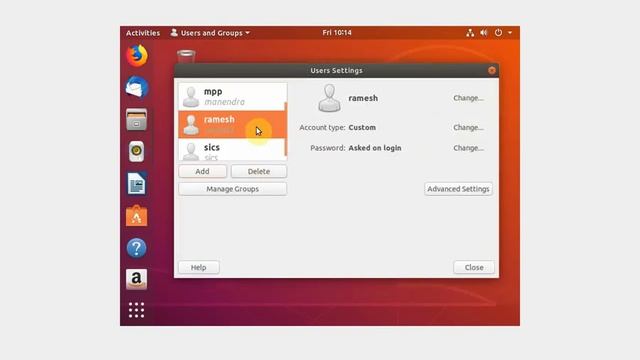Click the Users Settings title bar text
640x360 pixels.
click(336, 70)
